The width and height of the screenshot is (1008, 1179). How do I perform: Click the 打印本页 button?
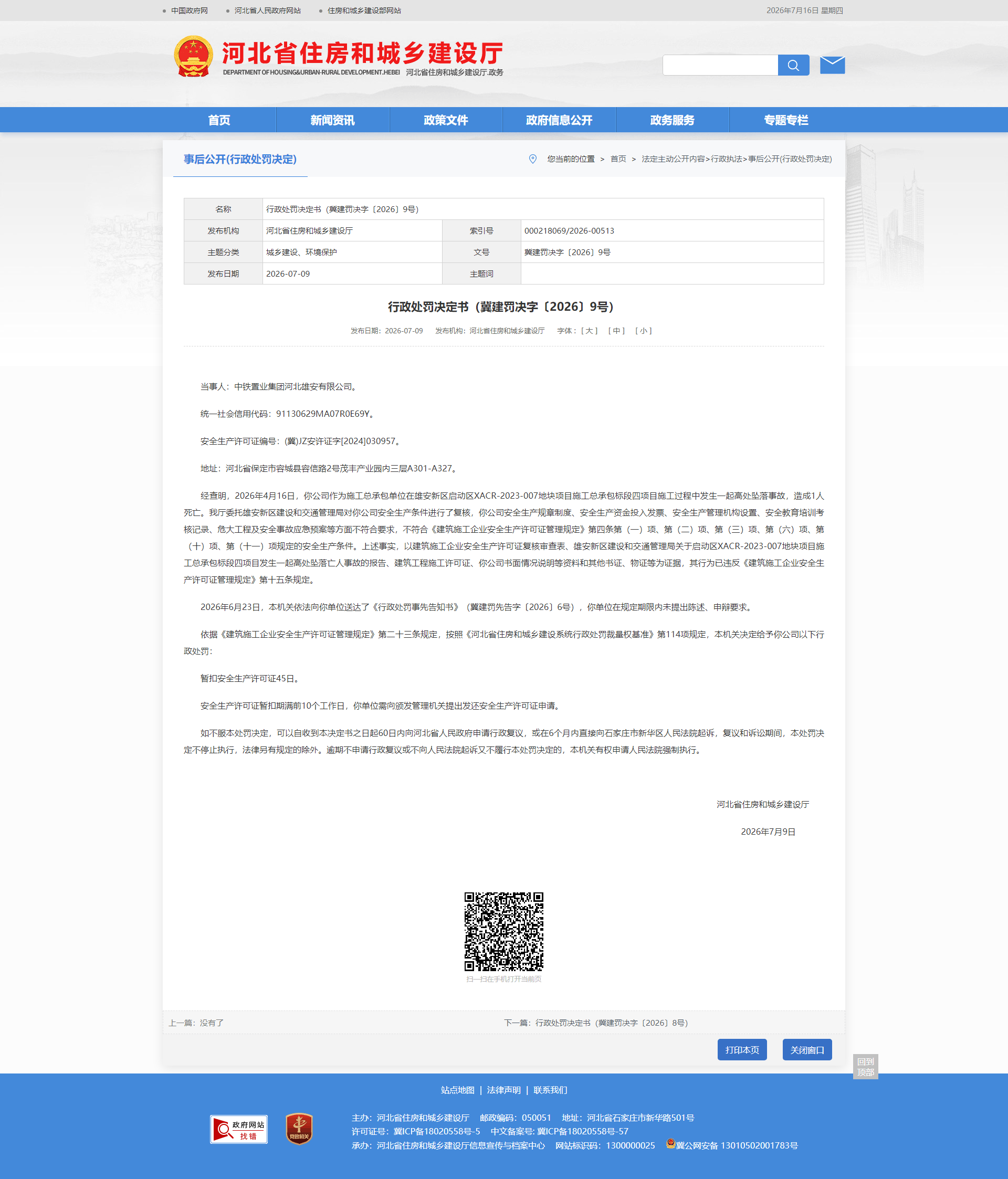coord(742,1050)
